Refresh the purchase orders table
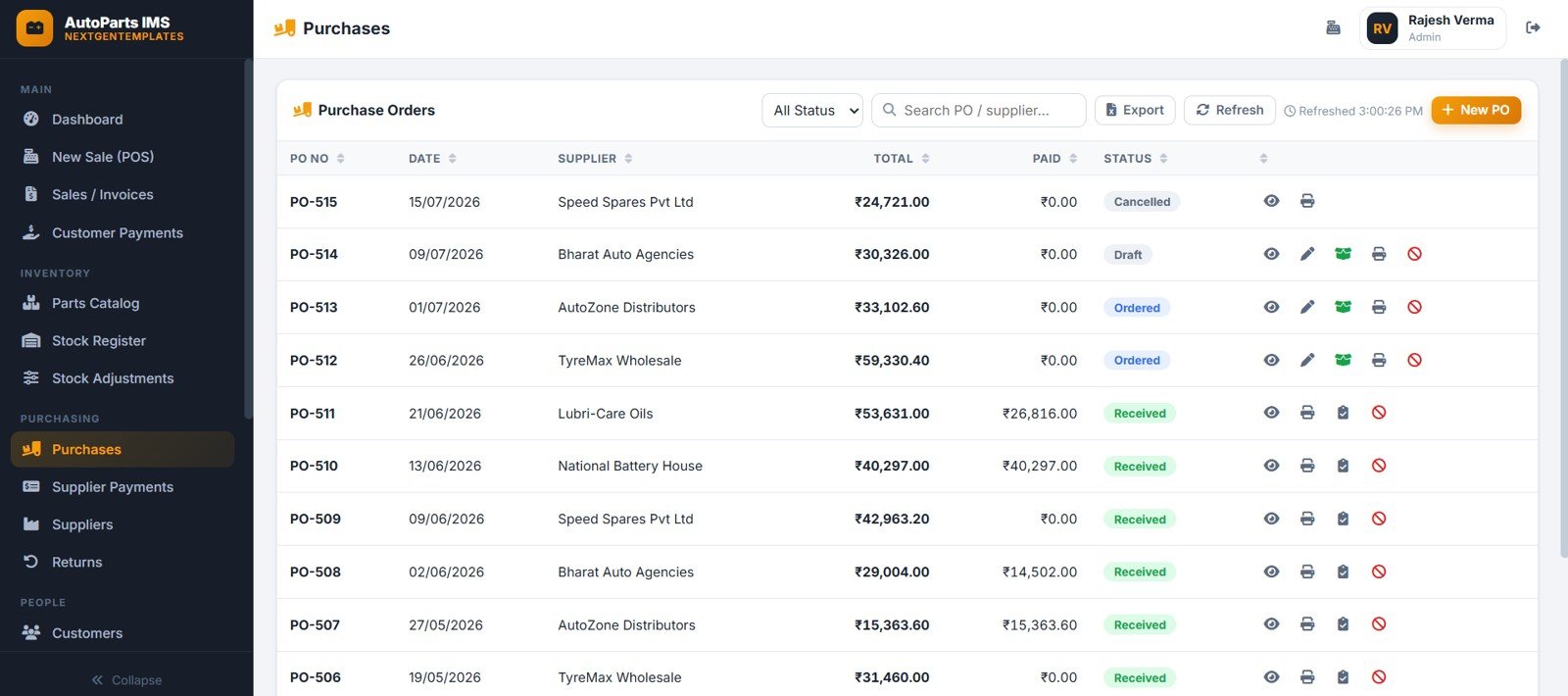 click(x=1230, y=110)
